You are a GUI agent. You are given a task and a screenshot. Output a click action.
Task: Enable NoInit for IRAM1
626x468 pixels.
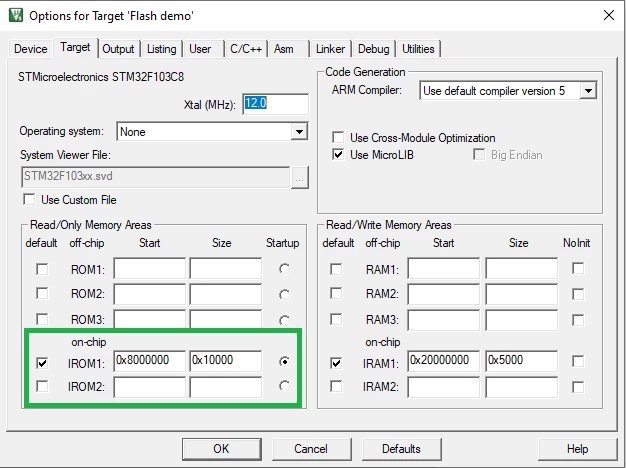[578, 361]
